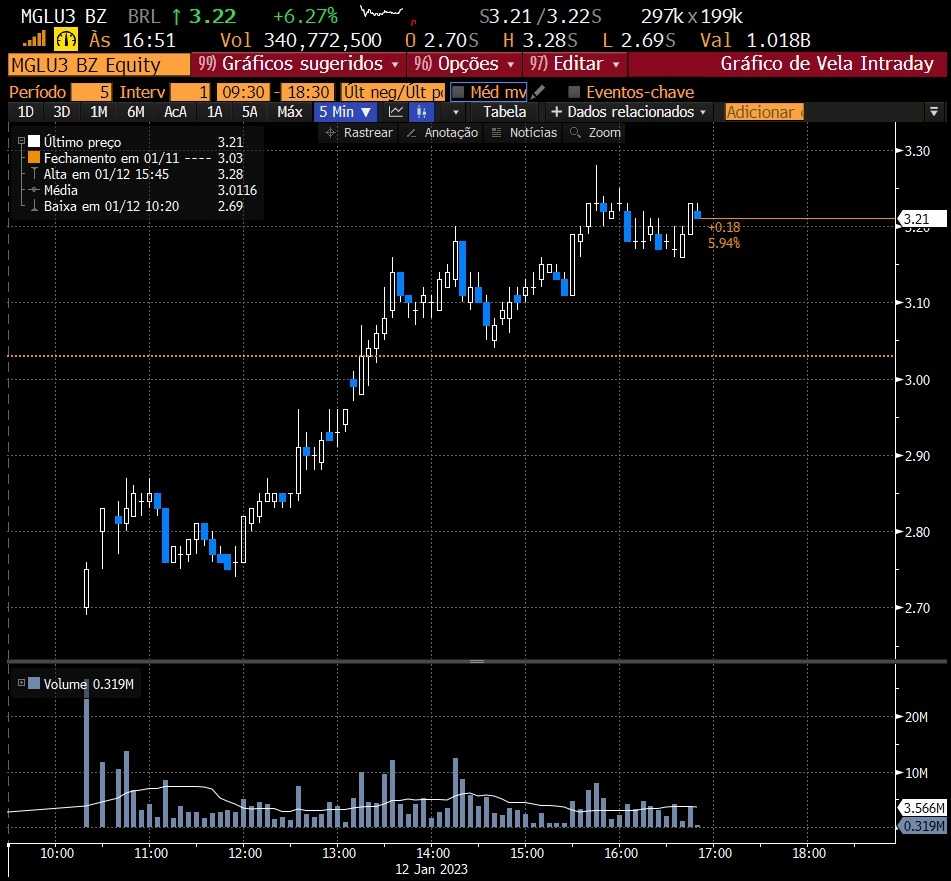Image resolution: width=951 pixels, height=881 pixels.
Task: Toggle the Eventos-chave checkbox
Action: point(574,92)
